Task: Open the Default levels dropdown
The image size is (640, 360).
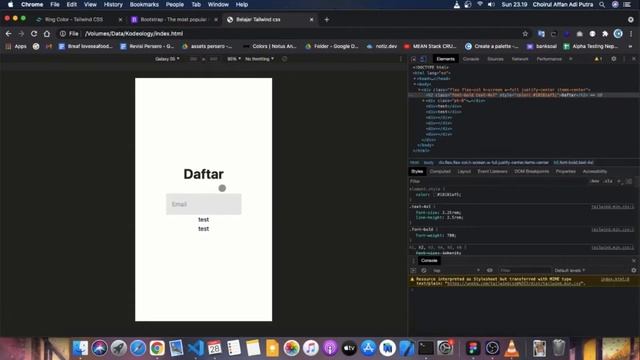Action: coord(570,271)
